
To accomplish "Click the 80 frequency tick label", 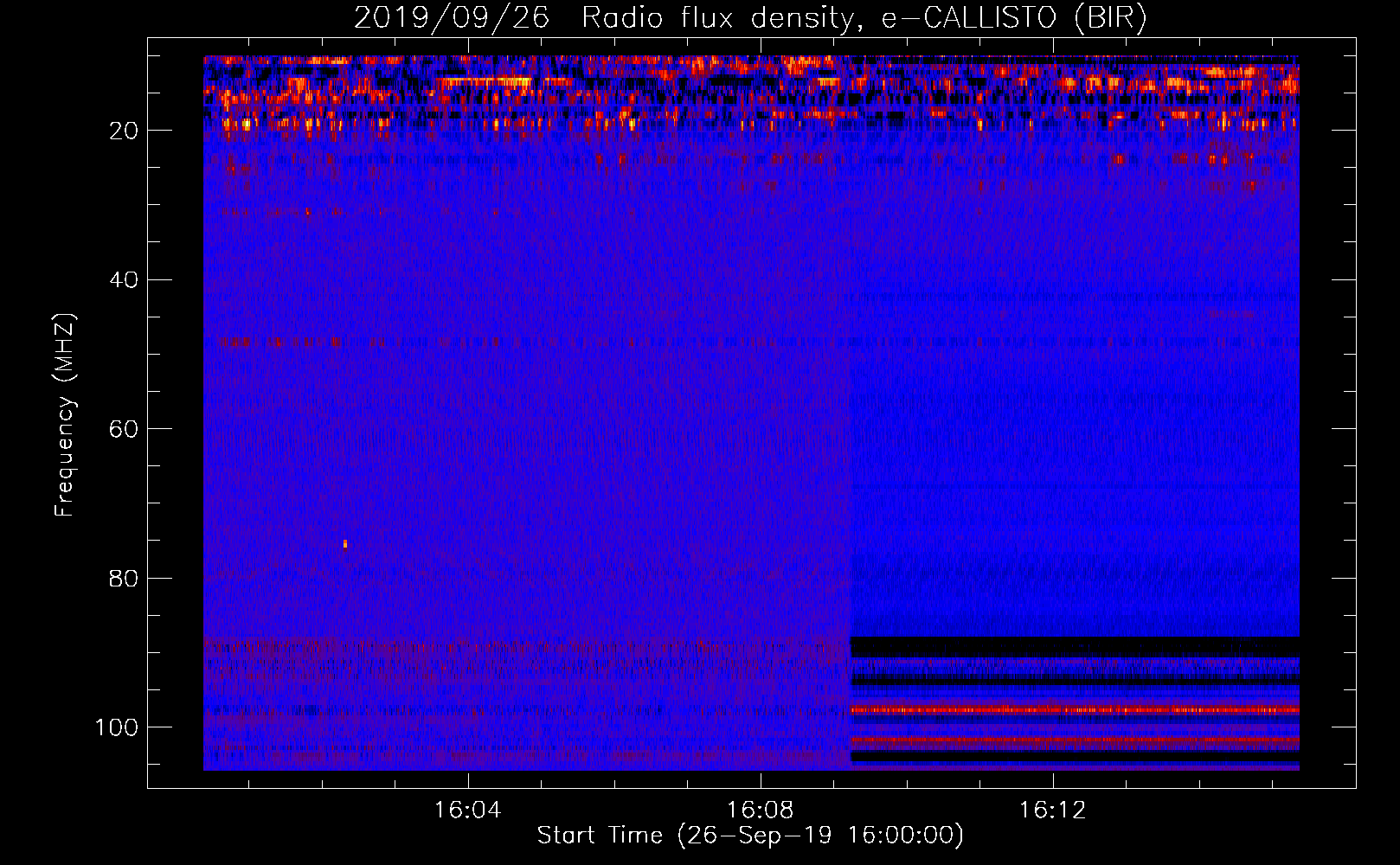I will coord(125,578).
